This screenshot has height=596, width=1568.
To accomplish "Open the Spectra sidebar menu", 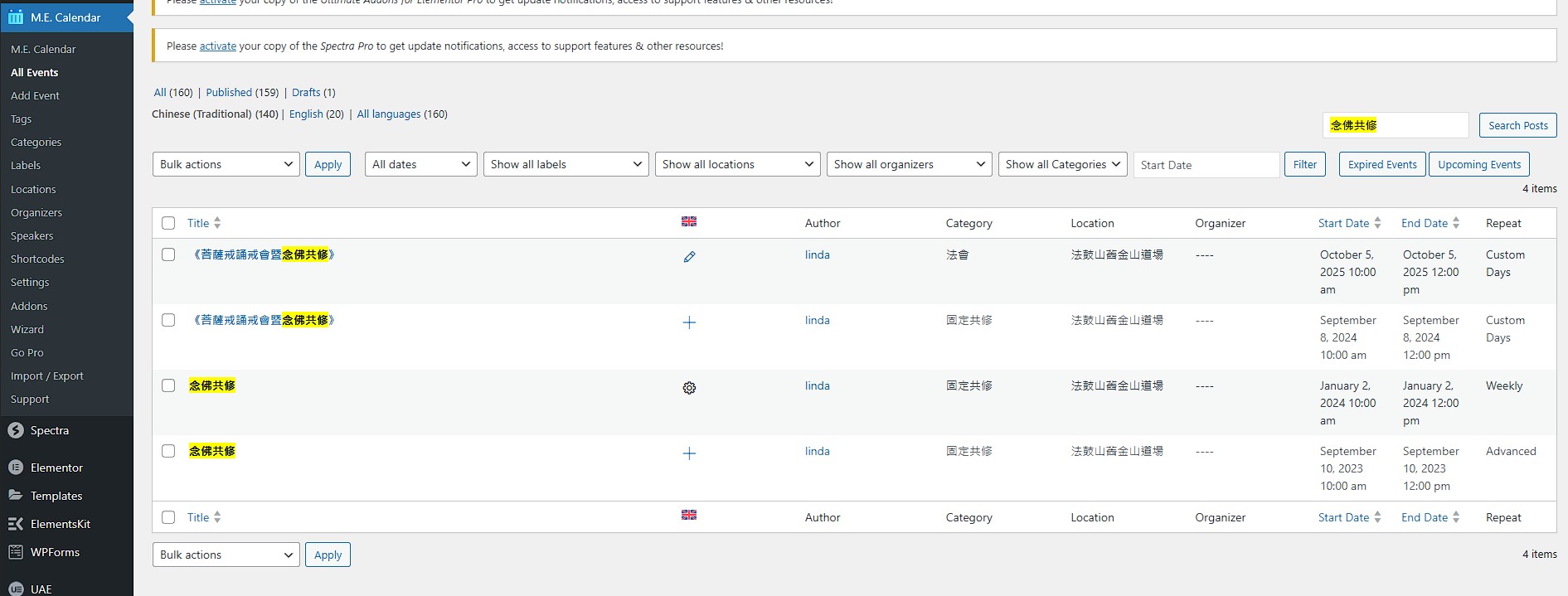I will (x=50, y=430).
